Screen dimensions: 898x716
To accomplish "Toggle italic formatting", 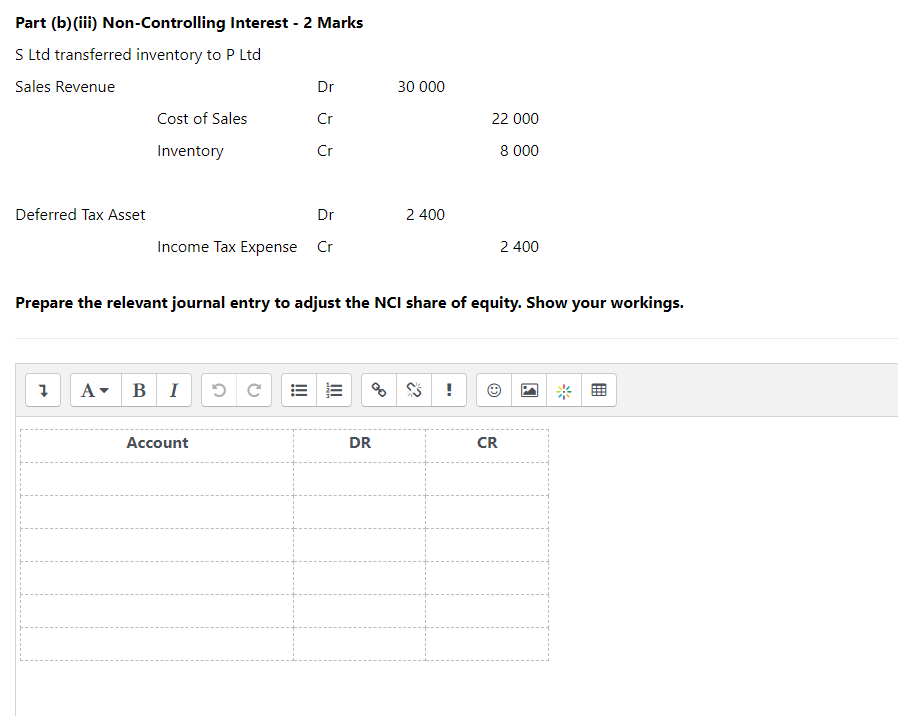I will tap(174, 390).
